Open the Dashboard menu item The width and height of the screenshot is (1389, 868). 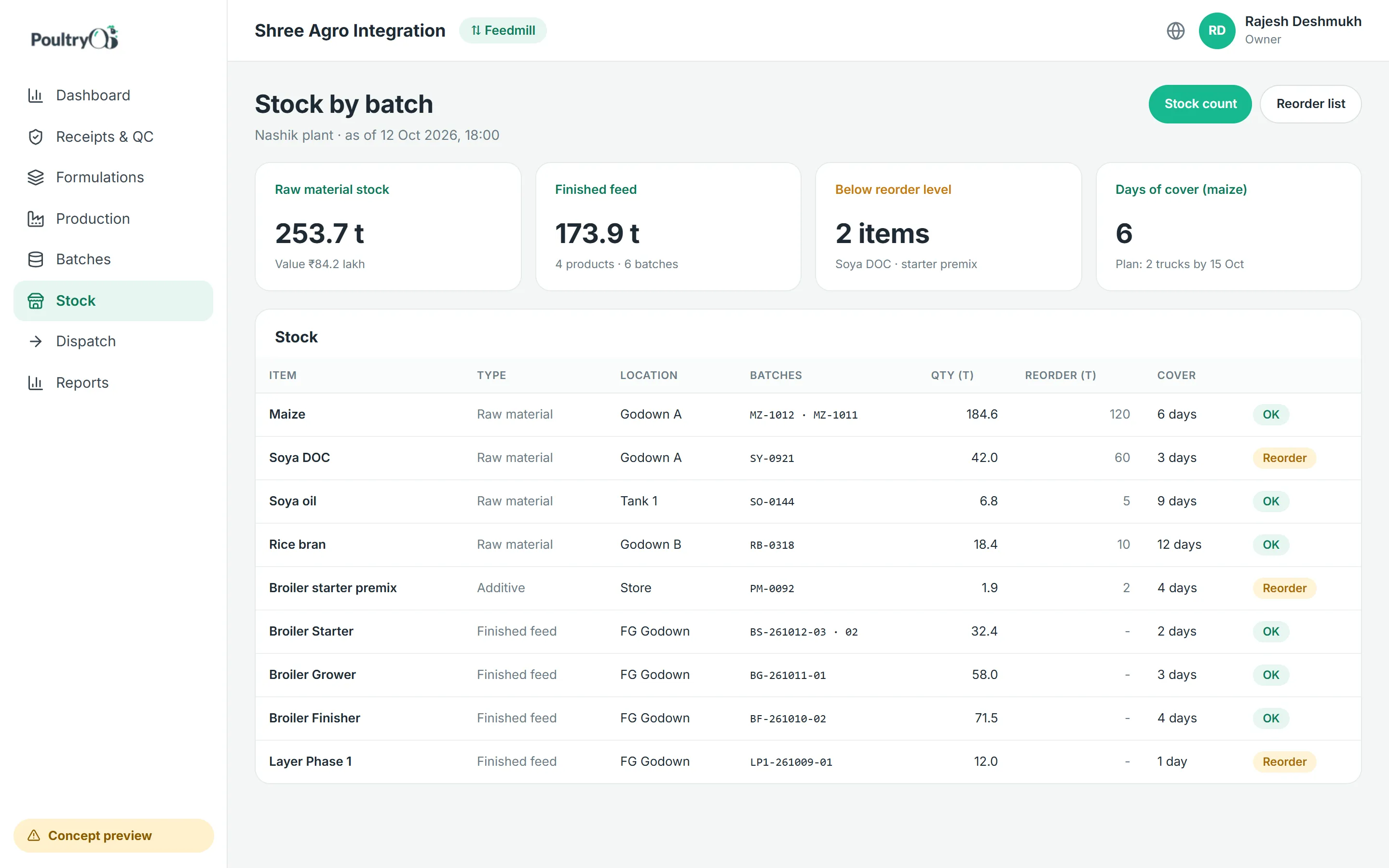coord(113,95)
